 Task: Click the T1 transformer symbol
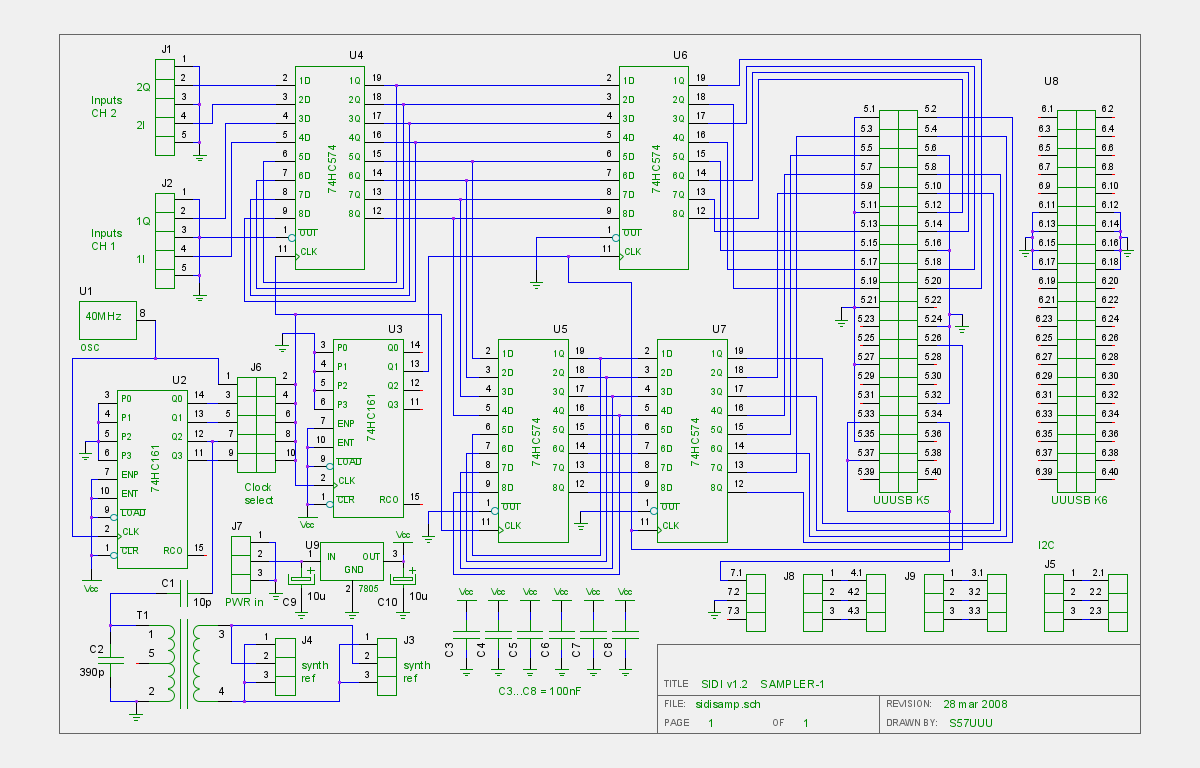180,663
